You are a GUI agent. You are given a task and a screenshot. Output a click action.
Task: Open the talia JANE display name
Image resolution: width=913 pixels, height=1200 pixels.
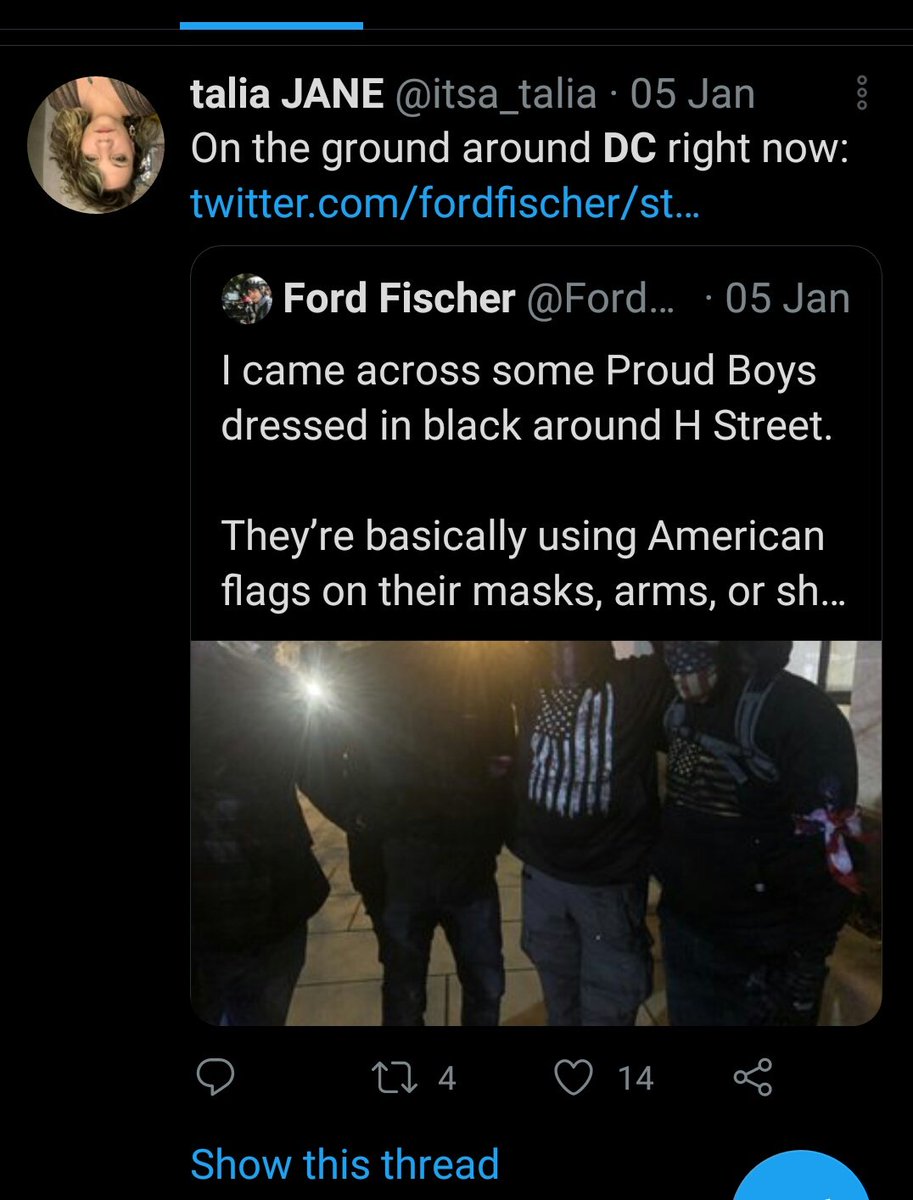pyautogui.click(x=286, y=94)
